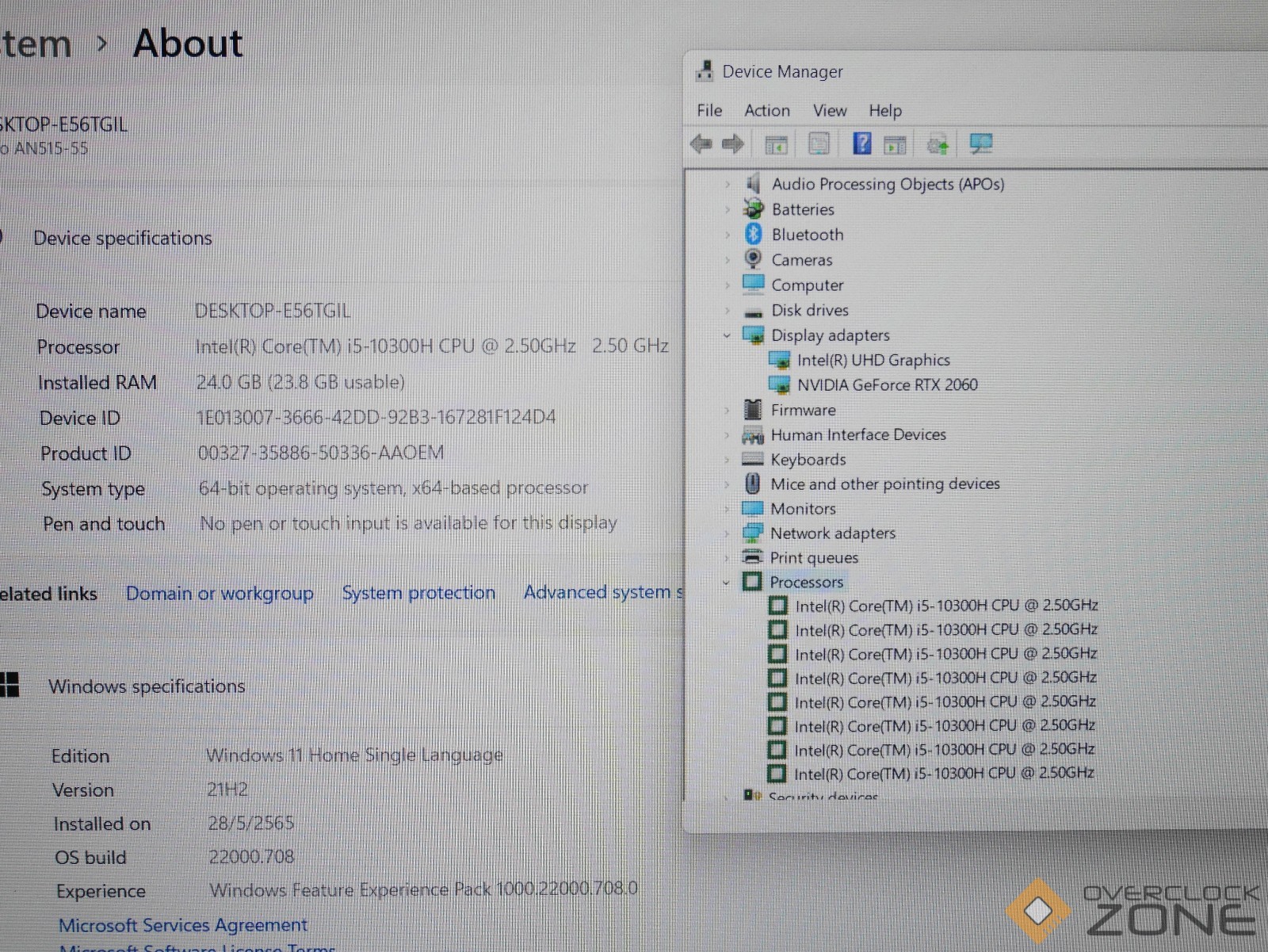
Task: Select the Intel(R) UHD Graphics device label
Action: pyautogui.click(x=873, y=361)
